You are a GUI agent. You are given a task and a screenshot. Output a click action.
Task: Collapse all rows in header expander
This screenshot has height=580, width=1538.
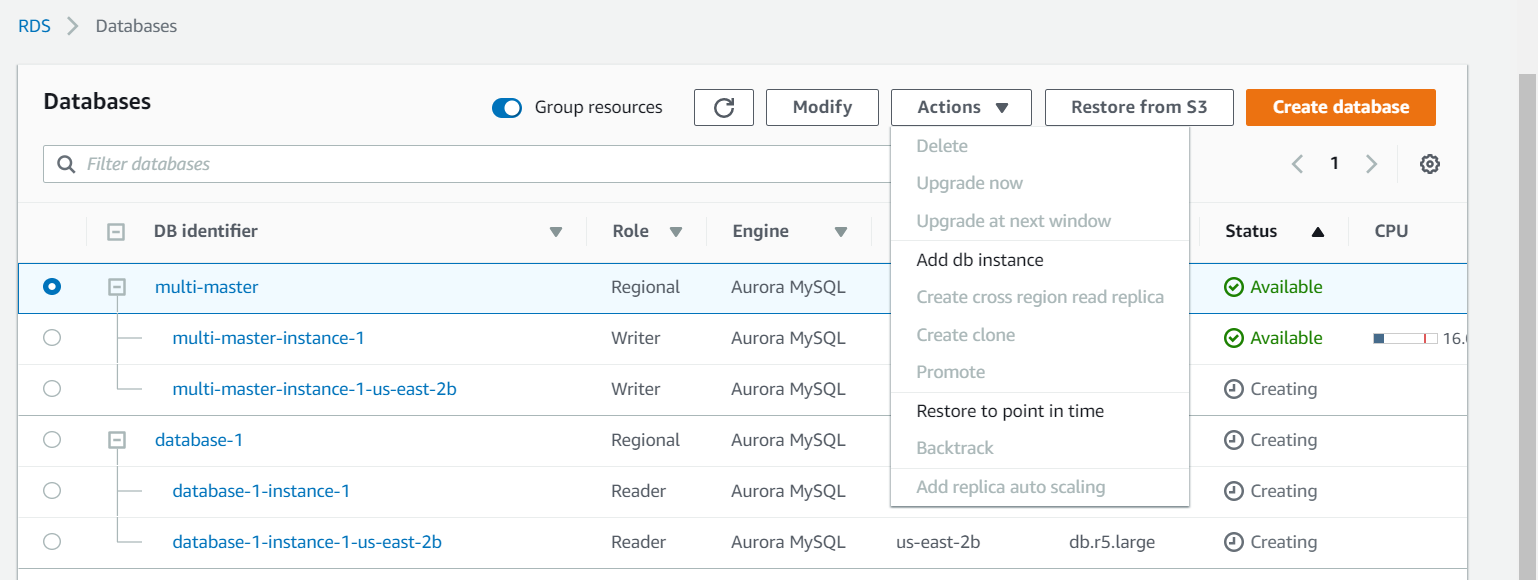[x=116, y=232]
